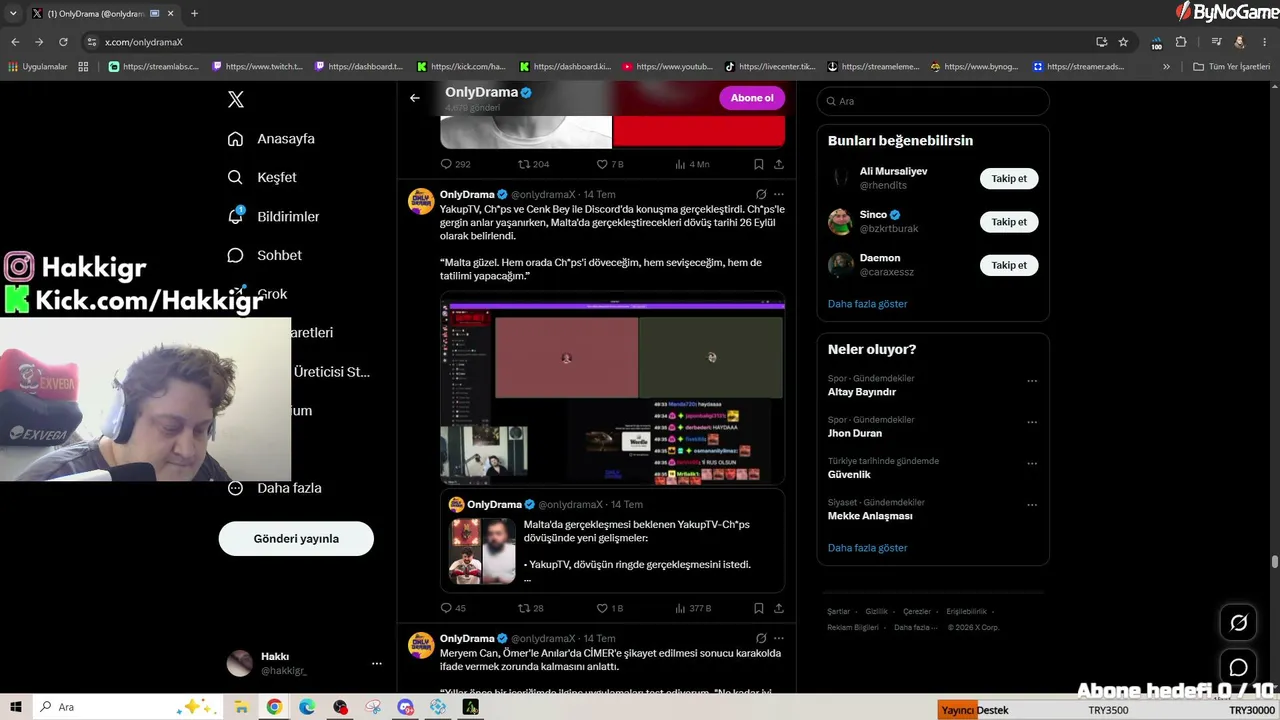Open the Tüm Yer İşaretleri folder

coord(1231,67)
